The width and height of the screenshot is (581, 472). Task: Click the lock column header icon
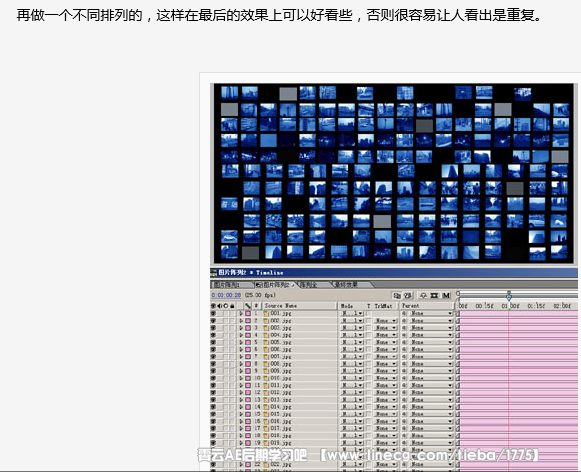232,306
